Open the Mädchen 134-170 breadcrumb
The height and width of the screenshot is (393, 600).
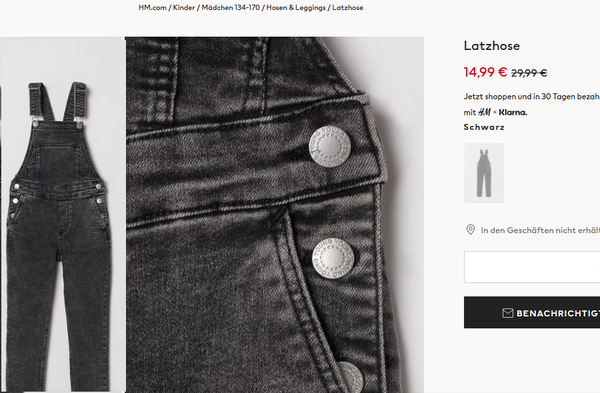pos(231,8)
